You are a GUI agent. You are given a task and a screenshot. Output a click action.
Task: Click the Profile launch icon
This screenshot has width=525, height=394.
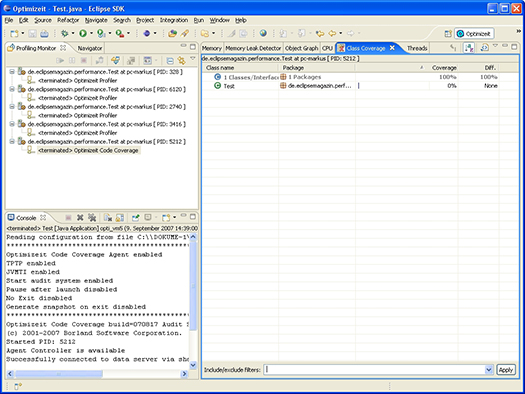coord(101,33)
